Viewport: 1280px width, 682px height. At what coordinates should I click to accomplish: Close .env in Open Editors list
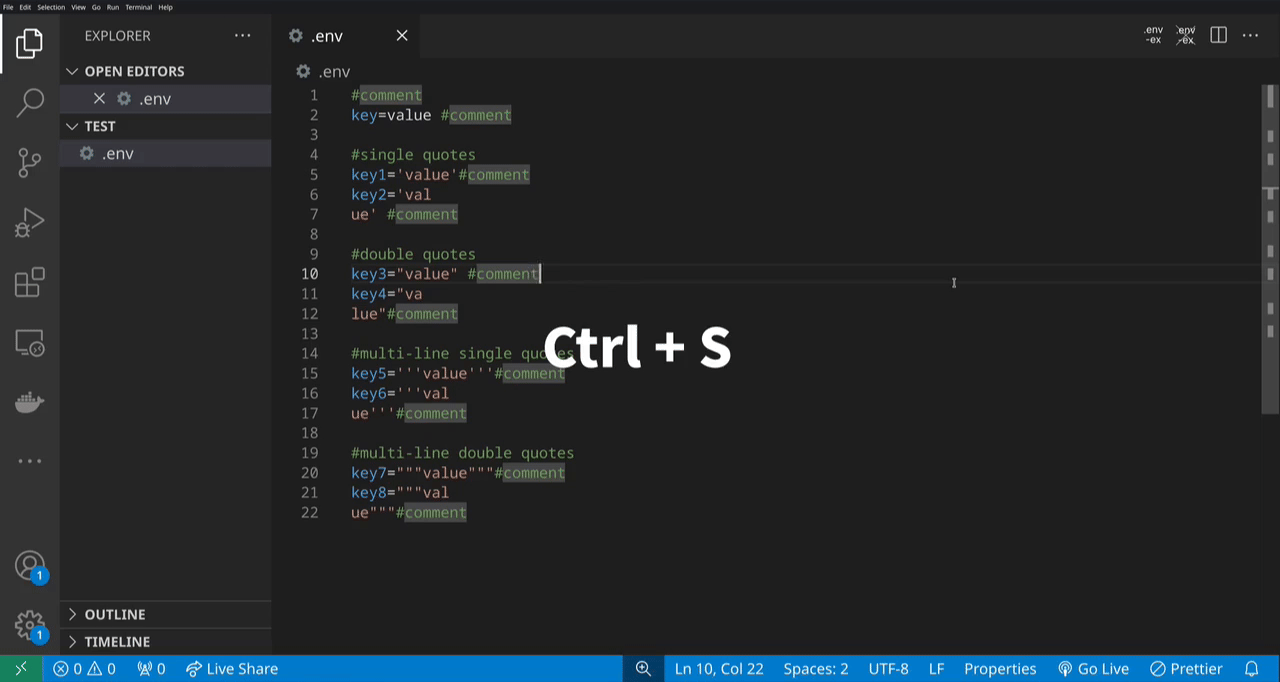tap(99, 98)
